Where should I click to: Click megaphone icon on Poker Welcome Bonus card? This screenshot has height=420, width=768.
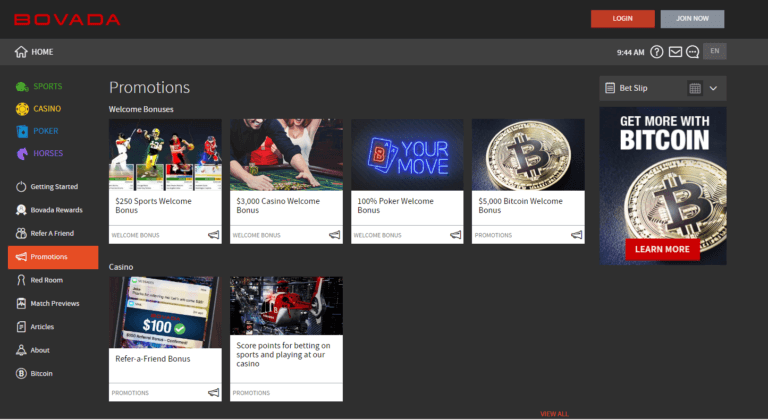pyautogui.click(x=456, y=235)
